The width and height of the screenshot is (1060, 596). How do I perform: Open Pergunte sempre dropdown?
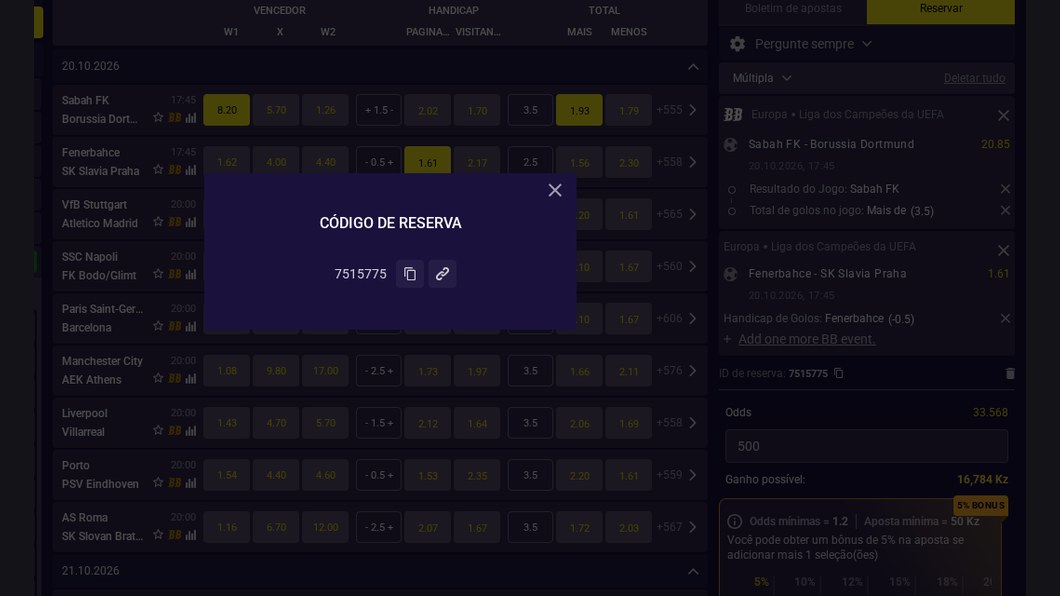(813, 44)
